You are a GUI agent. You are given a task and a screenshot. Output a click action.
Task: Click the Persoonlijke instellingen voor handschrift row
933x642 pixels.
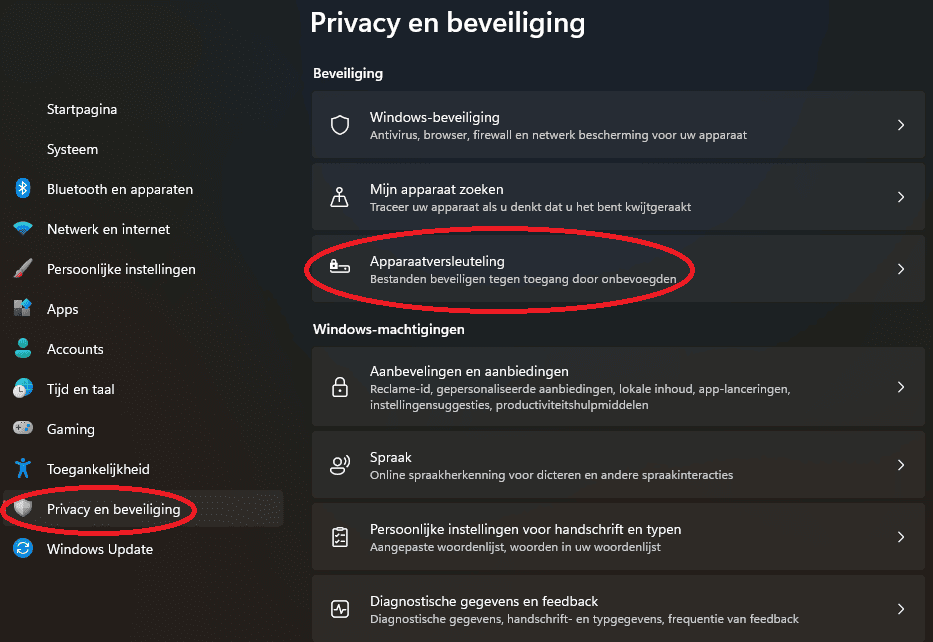(617, 536)
